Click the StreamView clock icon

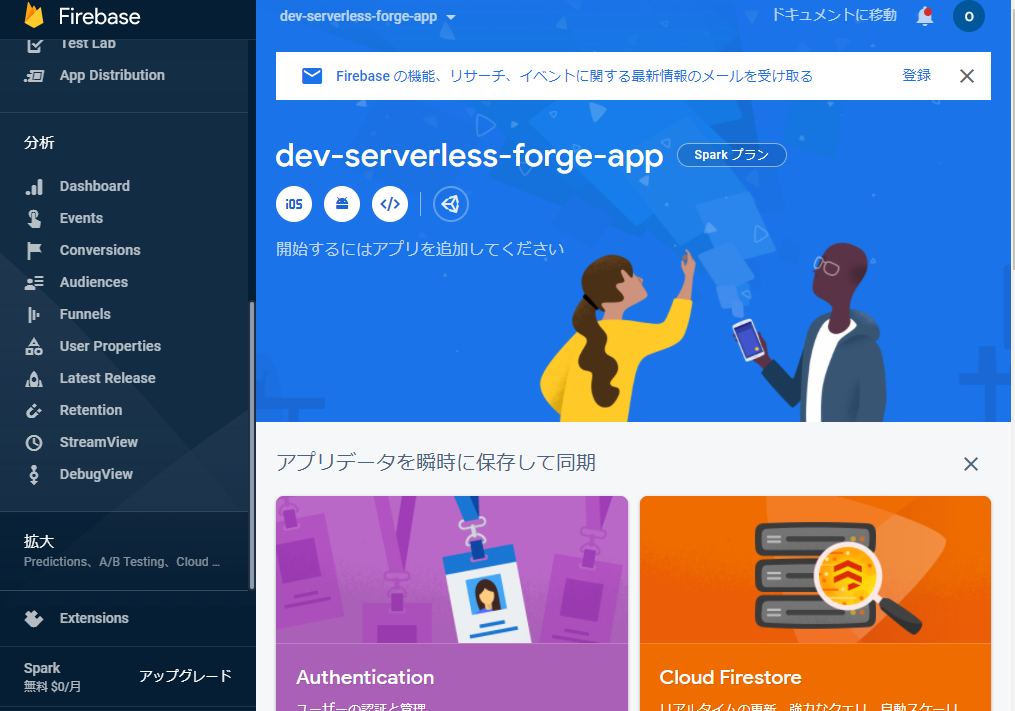[34, 443]
